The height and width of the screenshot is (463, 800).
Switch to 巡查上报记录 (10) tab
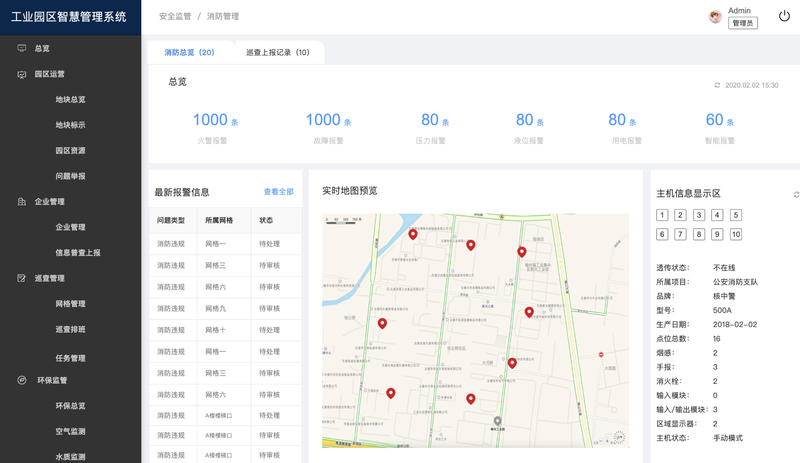point(277,52)
